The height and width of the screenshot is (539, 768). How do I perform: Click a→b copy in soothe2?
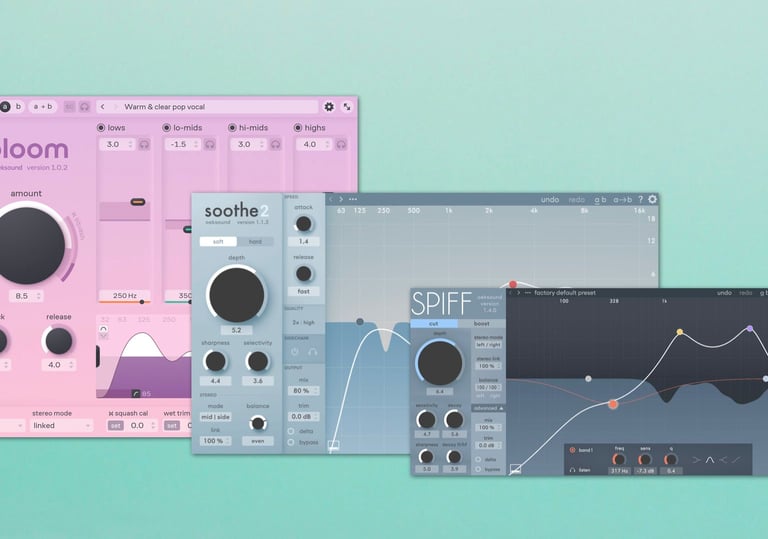point(622,199)
